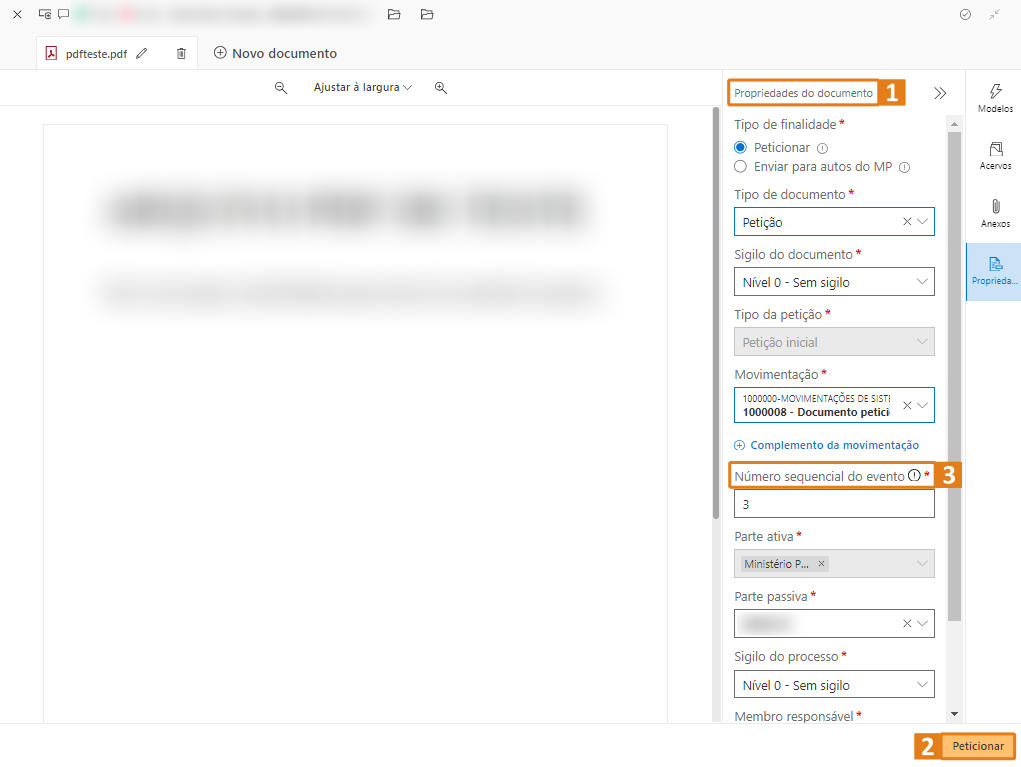This screenshot has height=767, width=1021.
Task: Click the Novo documento tab
Action: coord(275,53)
